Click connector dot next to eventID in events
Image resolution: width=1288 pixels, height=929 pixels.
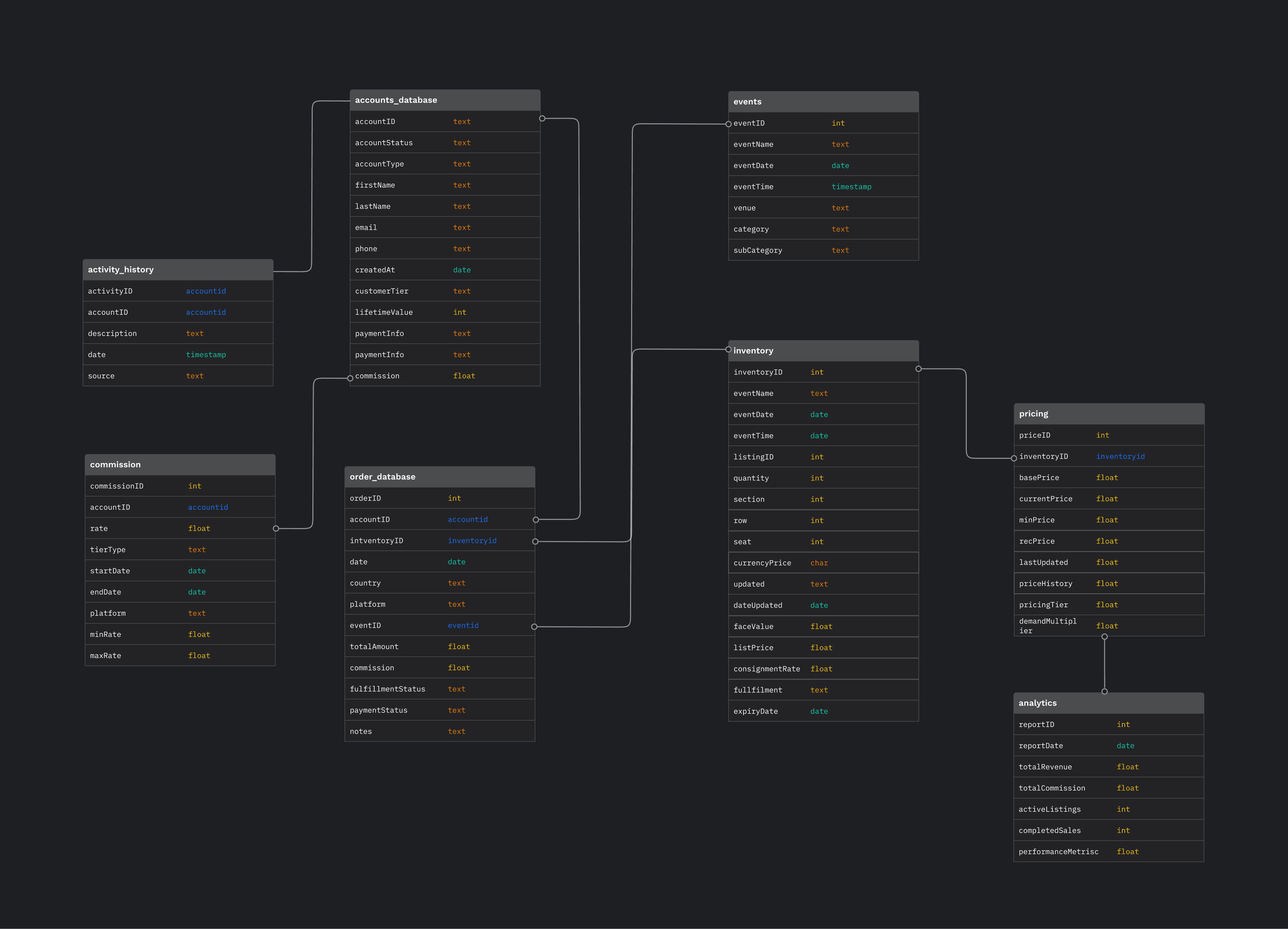coord(729,124)
